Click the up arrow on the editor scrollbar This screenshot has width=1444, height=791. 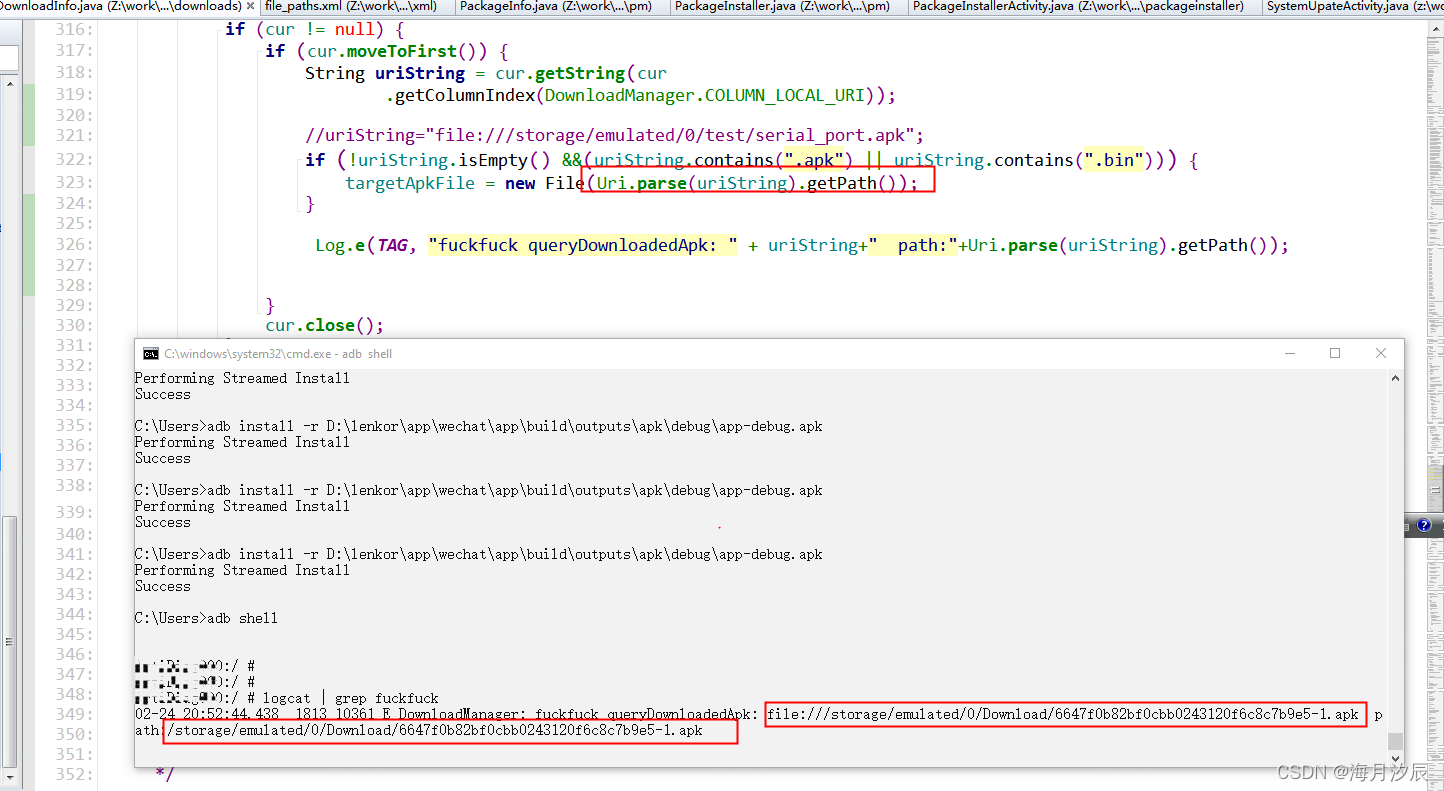(x=1437, y=28)
